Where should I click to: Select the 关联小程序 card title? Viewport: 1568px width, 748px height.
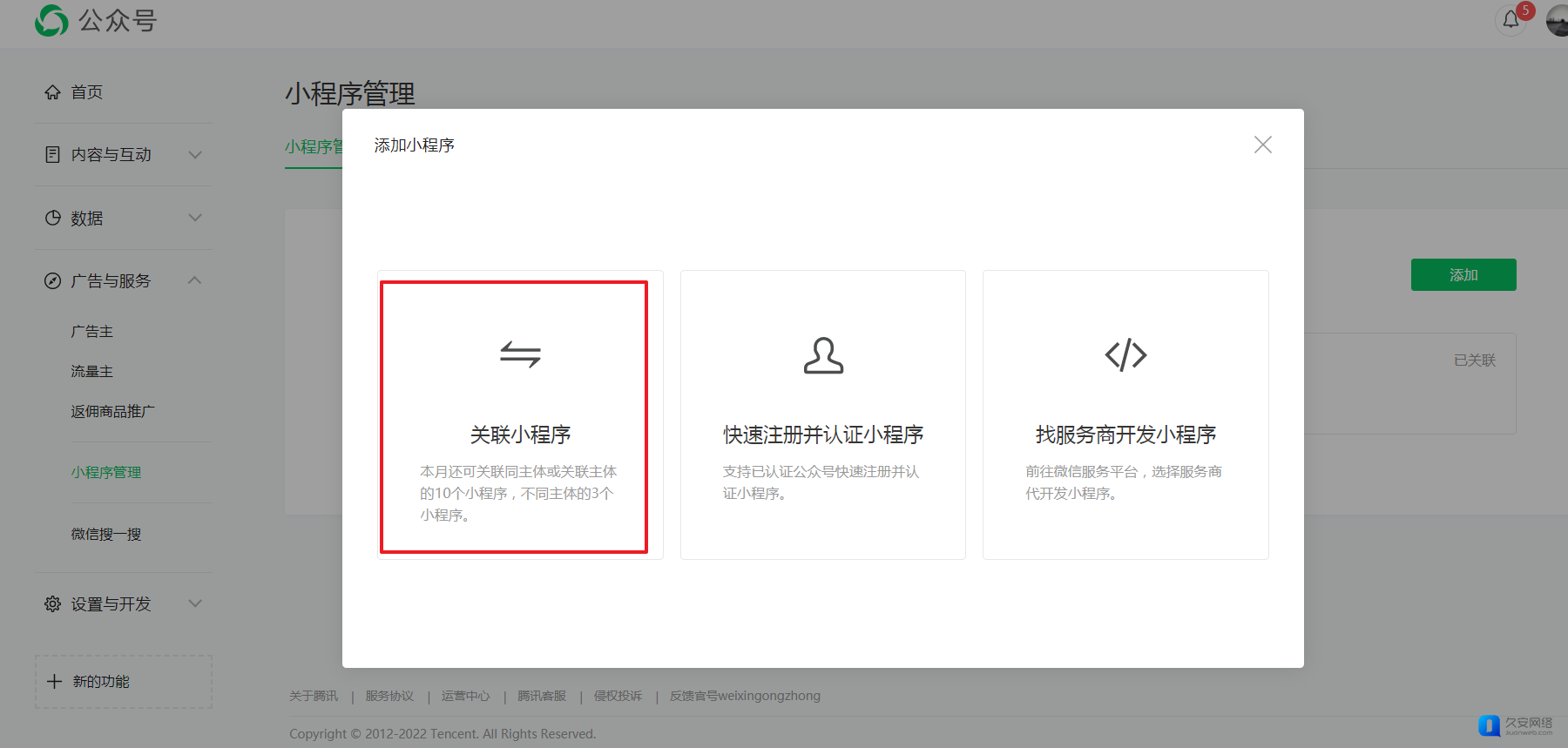tap(520, 435)
